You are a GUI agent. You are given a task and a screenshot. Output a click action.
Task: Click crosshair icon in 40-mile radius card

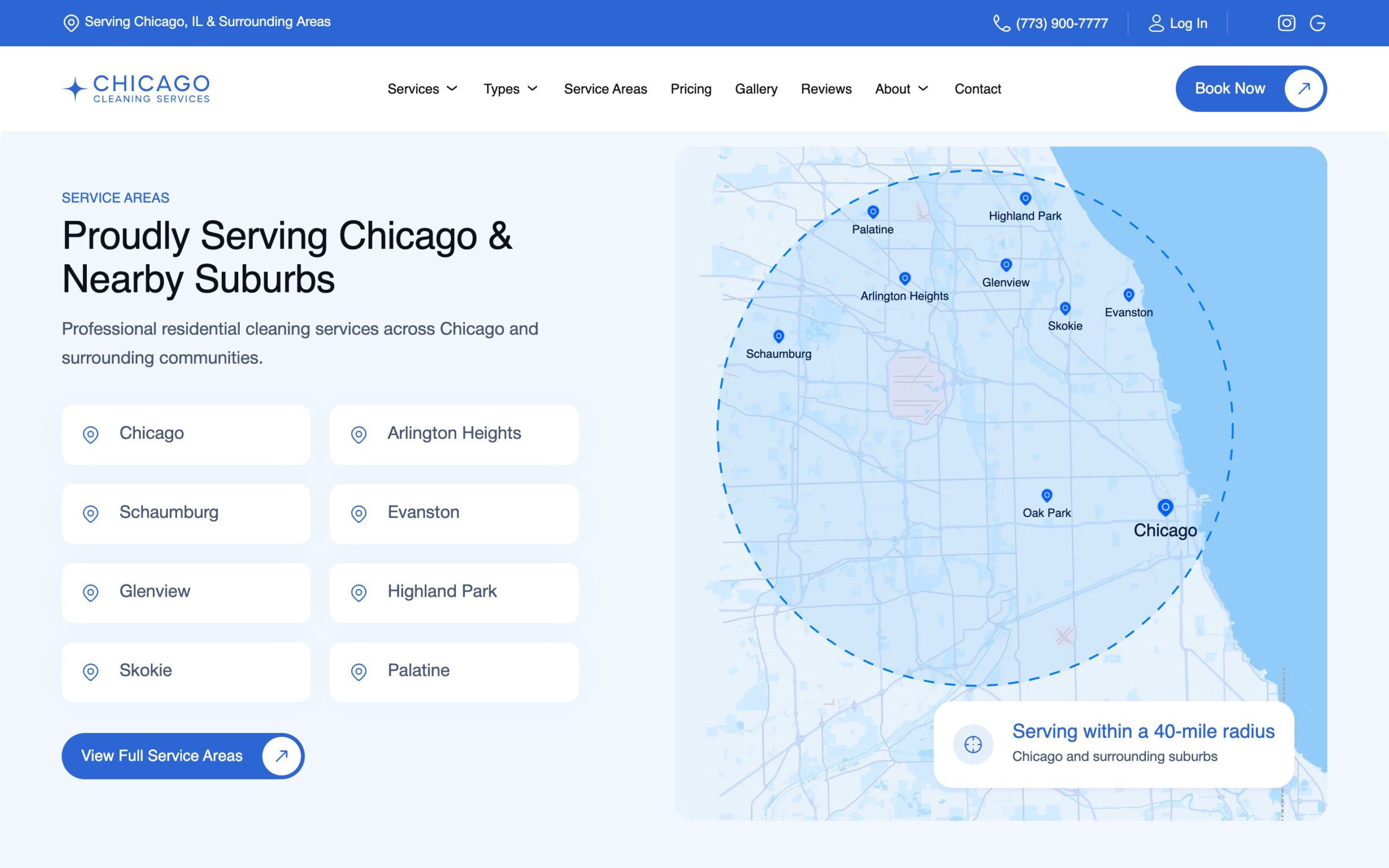973,744
